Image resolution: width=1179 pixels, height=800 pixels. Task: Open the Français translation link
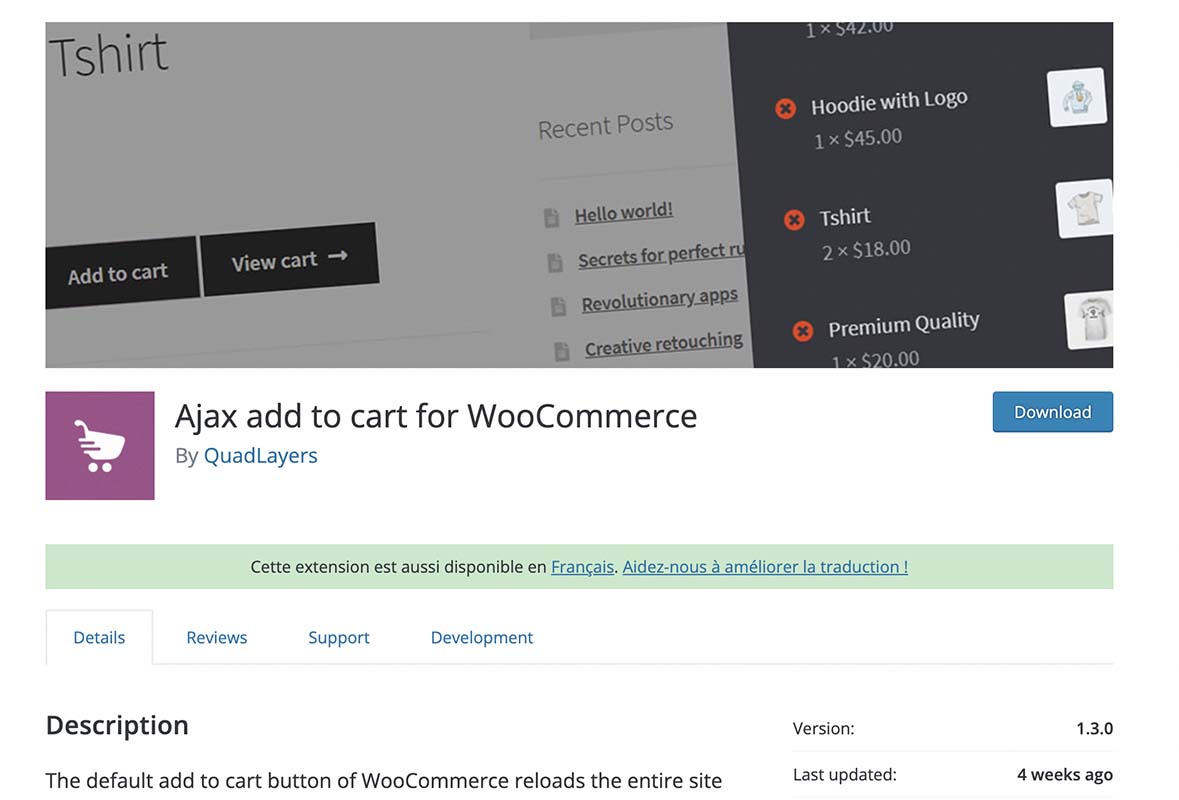point(581,567)
